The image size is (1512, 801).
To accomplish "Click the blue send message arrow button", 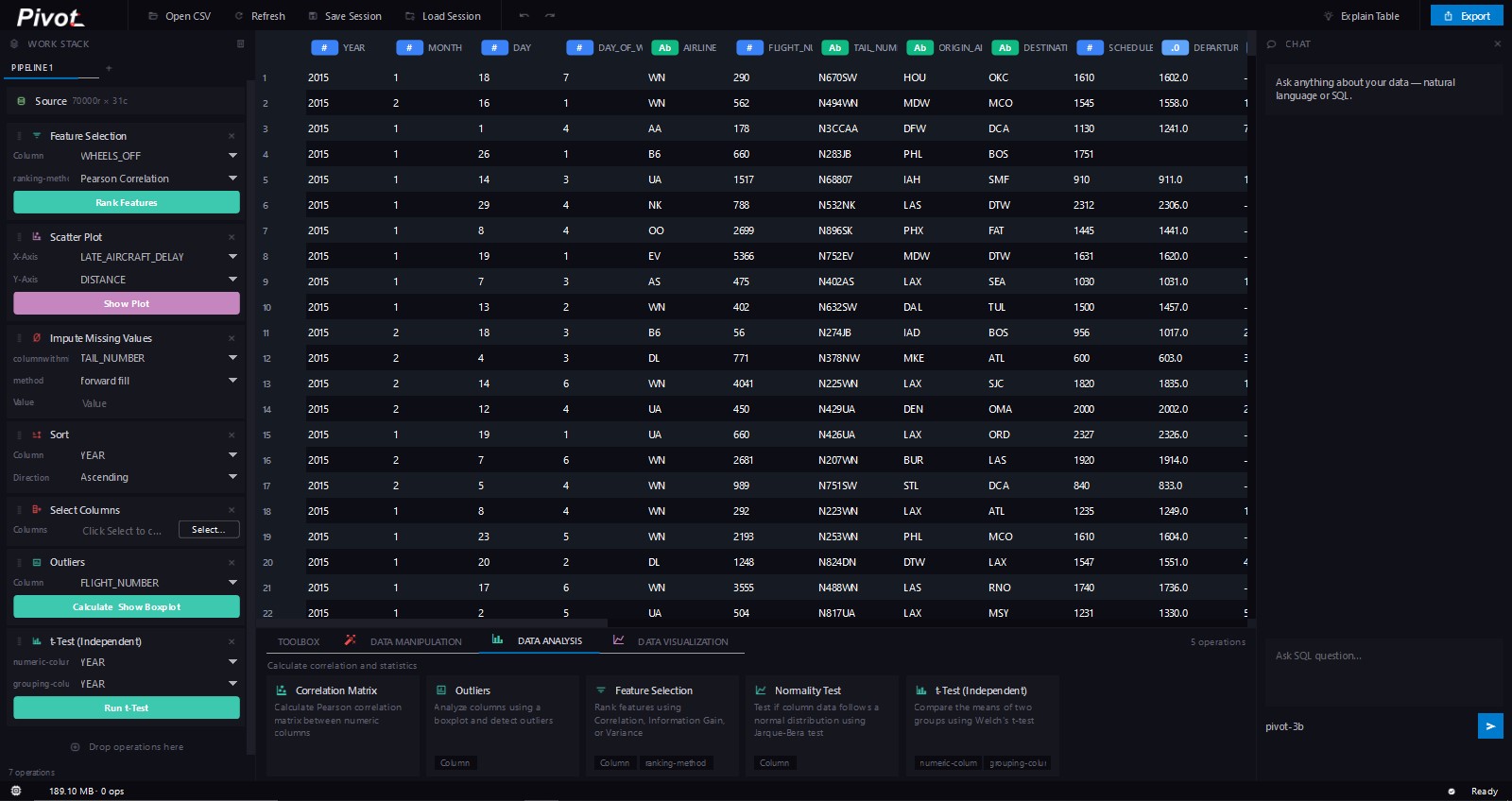I will pos(1490,726).
